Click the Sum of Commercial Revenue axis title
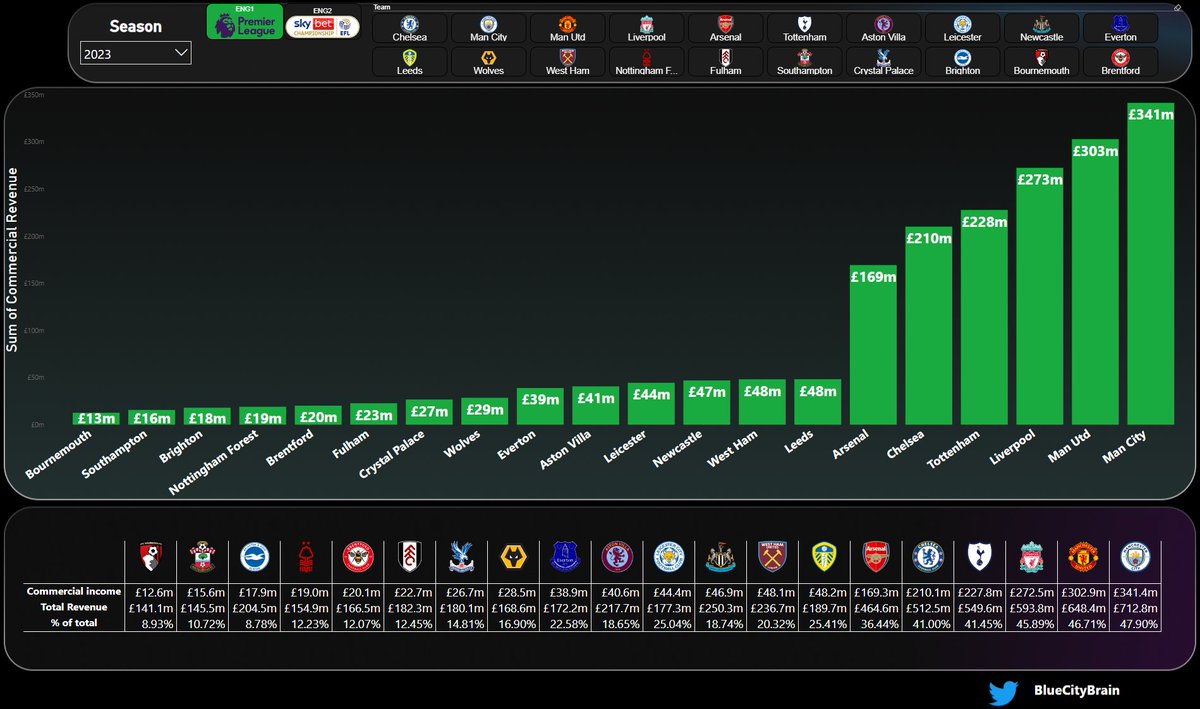 pyautogui.click(x=14, y=258)
